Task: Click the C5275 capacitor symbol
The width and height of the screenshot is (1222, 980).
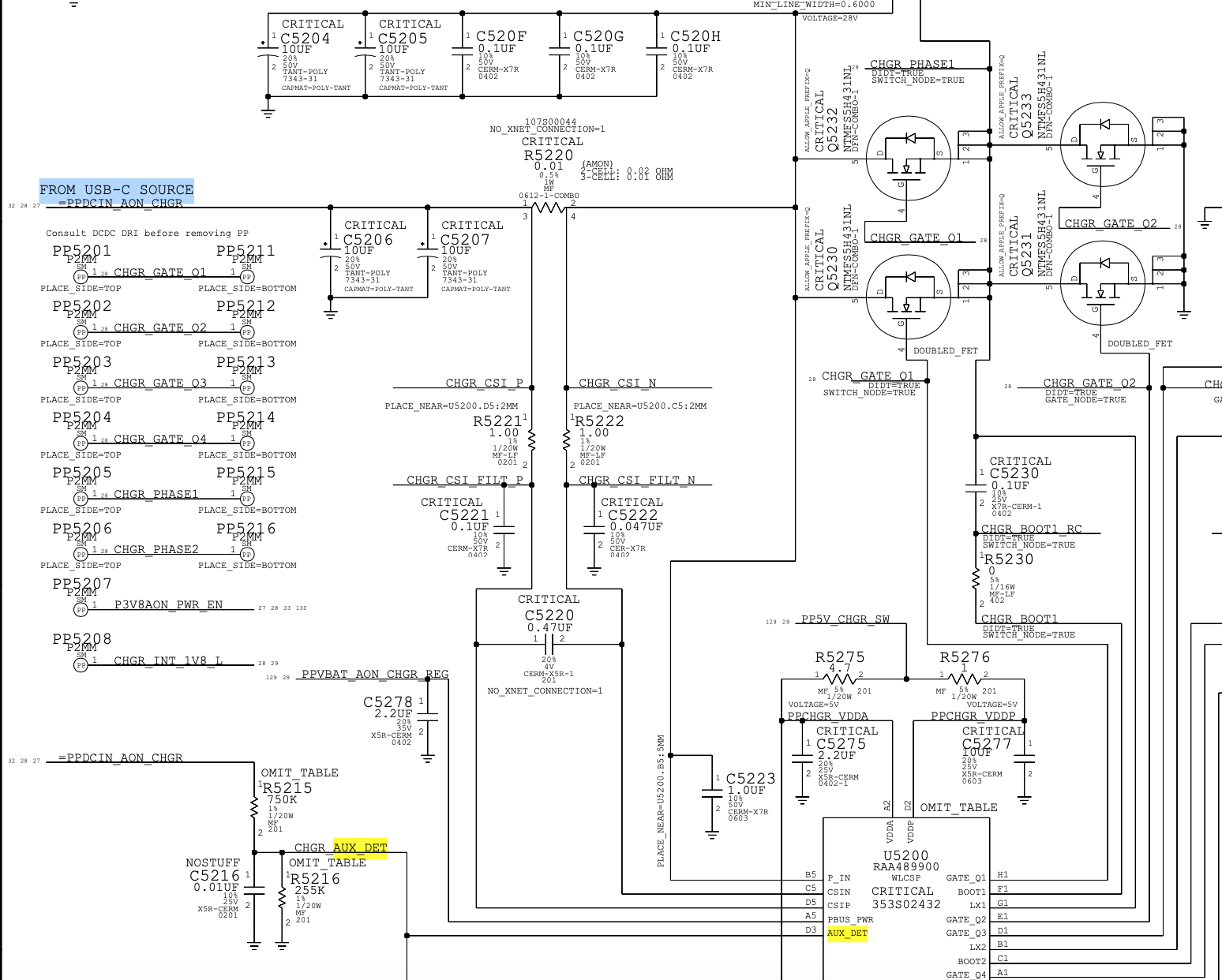Action: coord(802,758)
